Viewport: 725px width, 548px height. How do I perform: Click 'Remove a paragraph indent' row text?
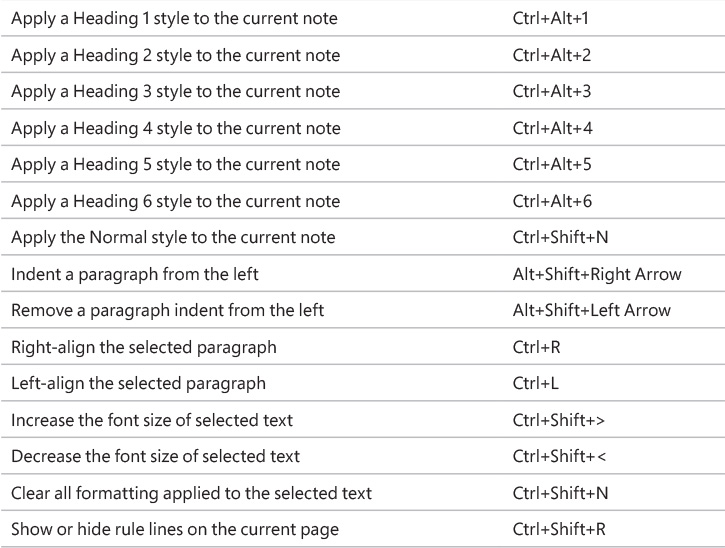tap(167, 311)
